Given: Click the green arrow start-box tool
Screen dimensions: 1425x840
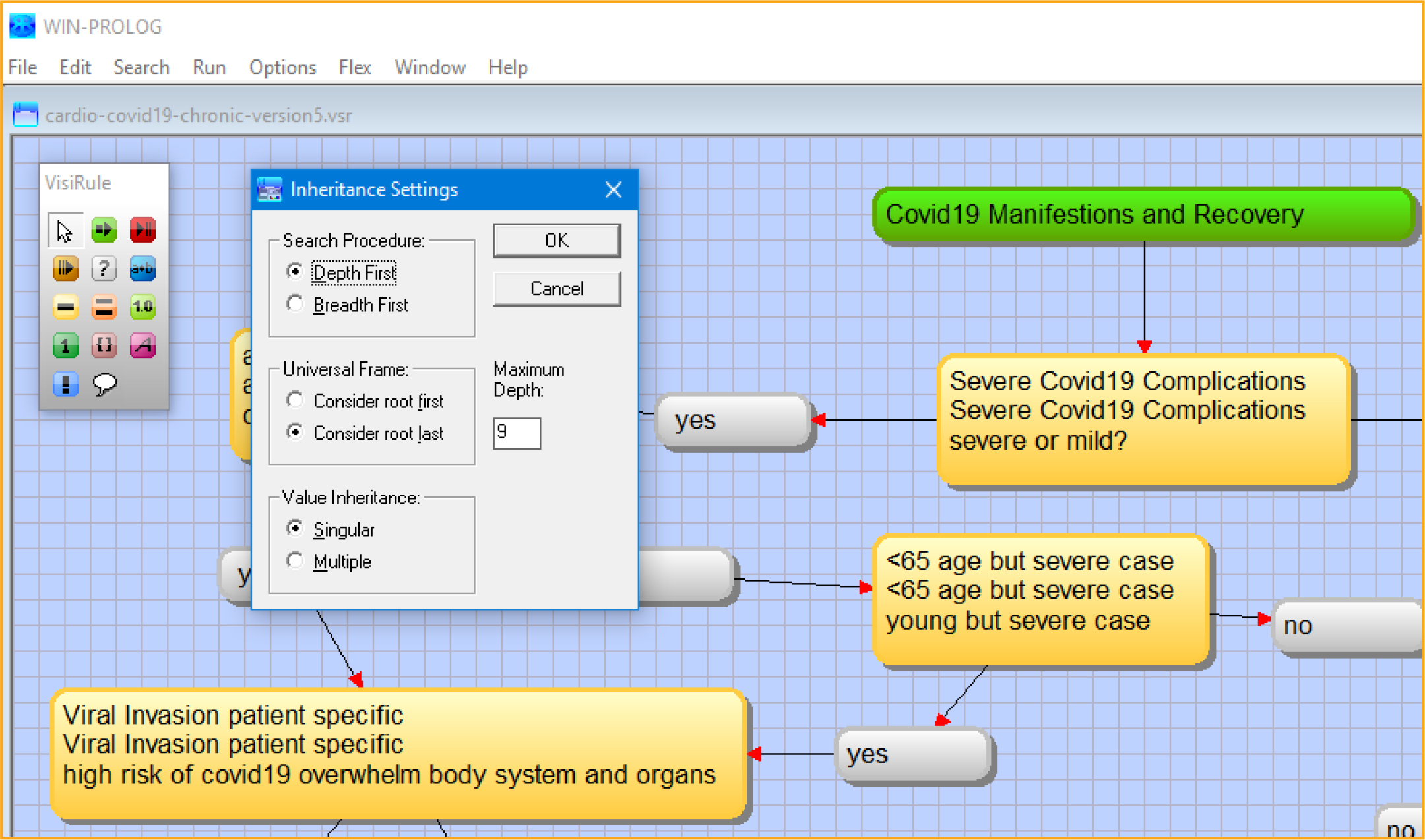Looking at the screenshot, I should (104, 230).
